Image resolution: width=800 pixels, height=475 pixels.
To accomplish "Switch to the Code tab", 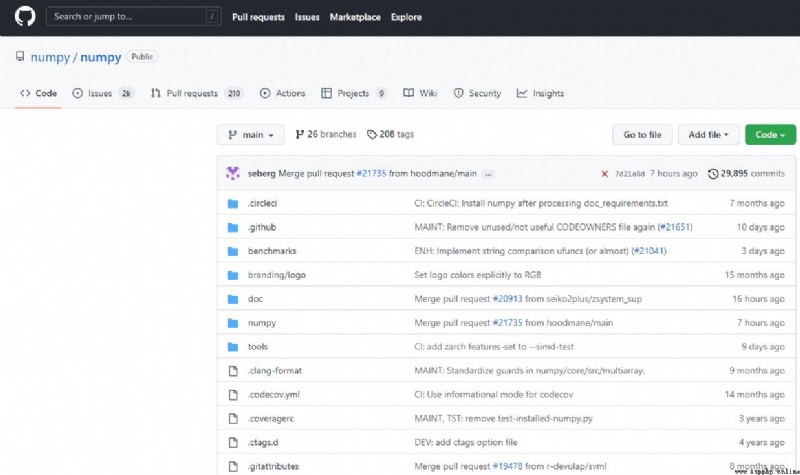I will coord(38,93).
